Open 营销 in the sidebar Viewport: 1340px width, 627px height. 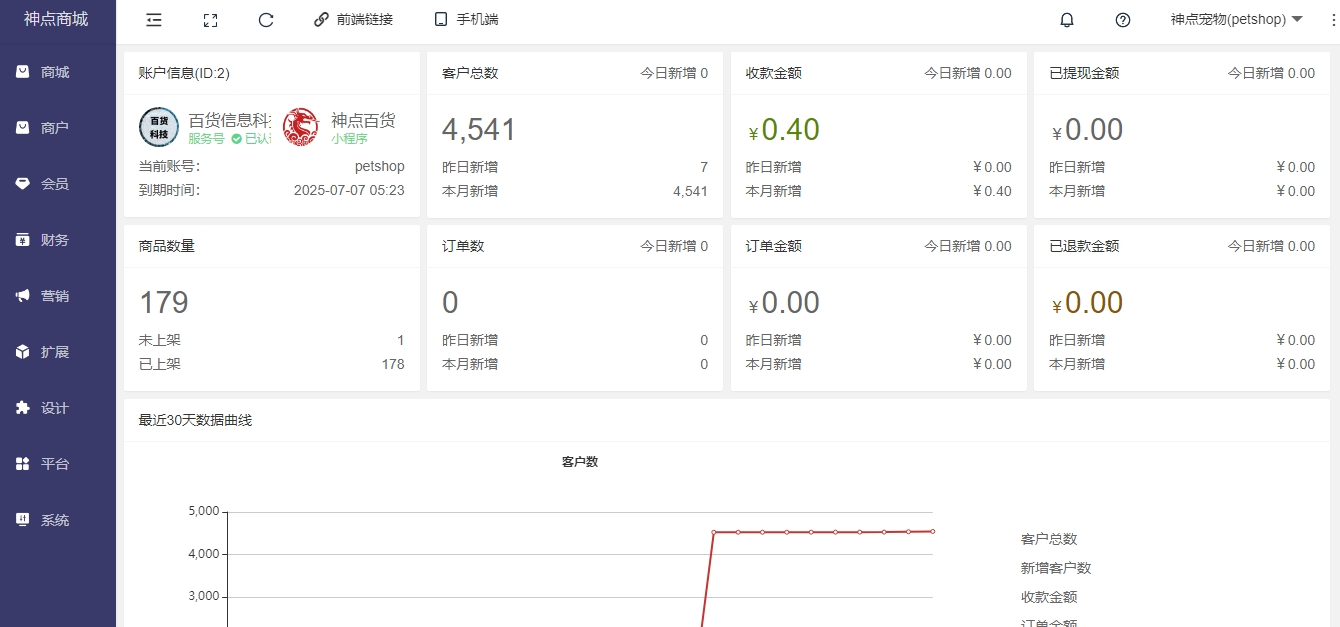pos(58,296)
